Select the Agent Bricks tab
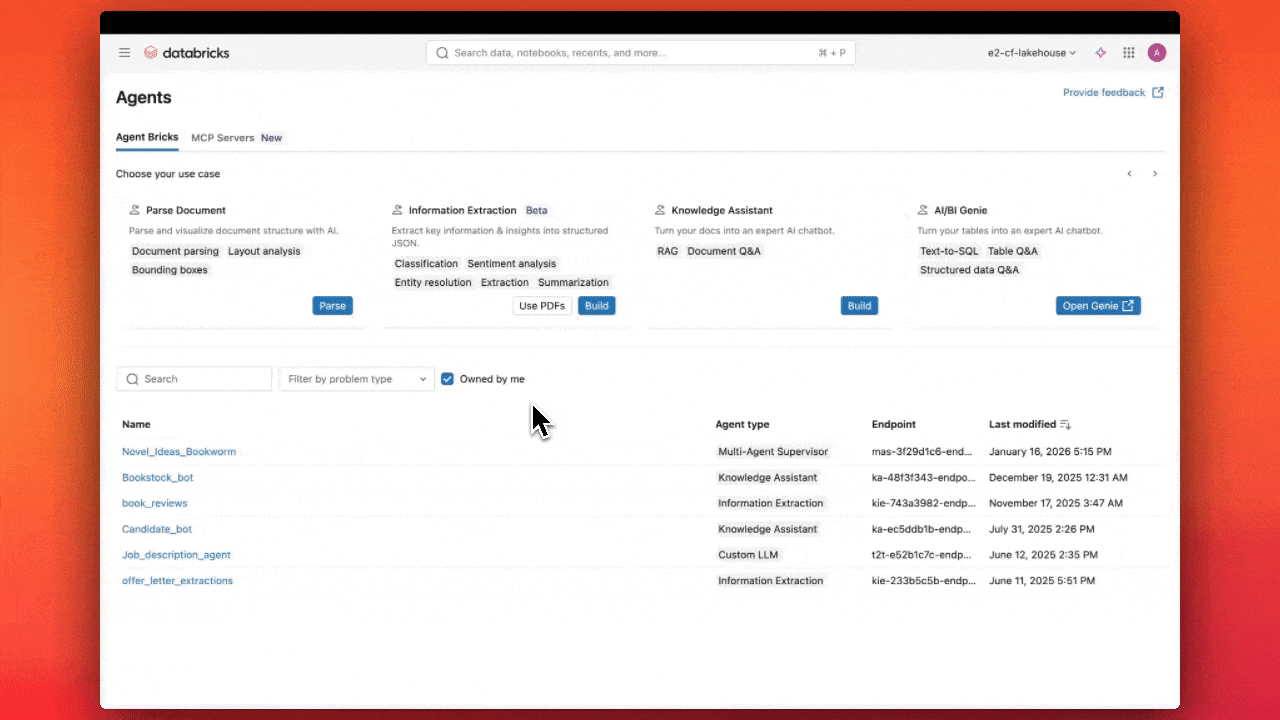 point(146,137)
